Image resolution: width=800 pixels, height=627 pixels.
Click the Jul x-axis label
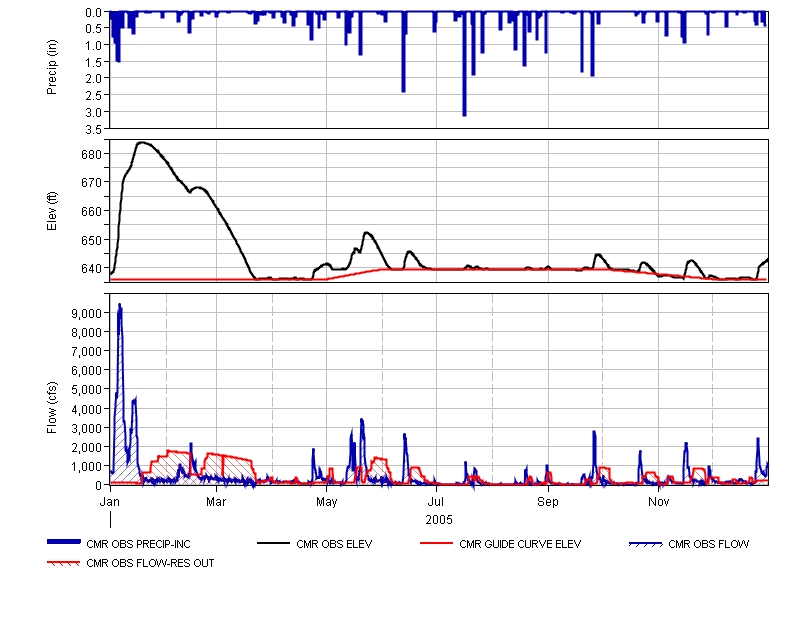click(436, 501)
